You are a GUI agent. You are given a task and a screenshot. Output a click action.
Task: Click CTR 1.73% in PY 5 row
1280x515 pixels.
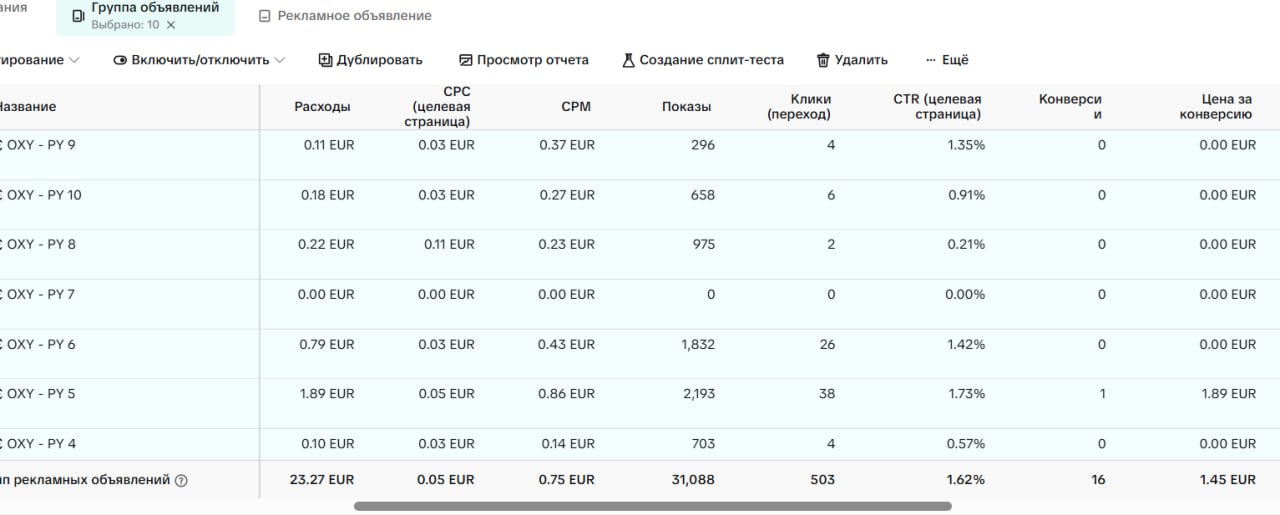[967, 394]
